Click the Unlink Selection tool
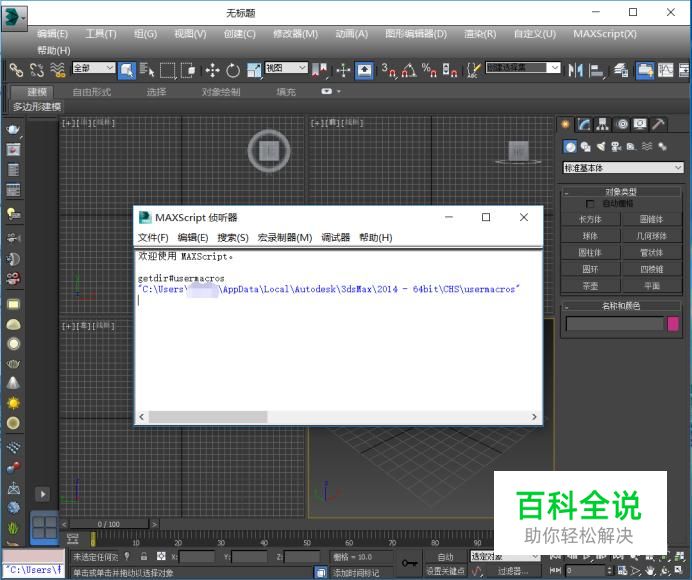Viewport: 692px width, 580px height. pos(37,70)
